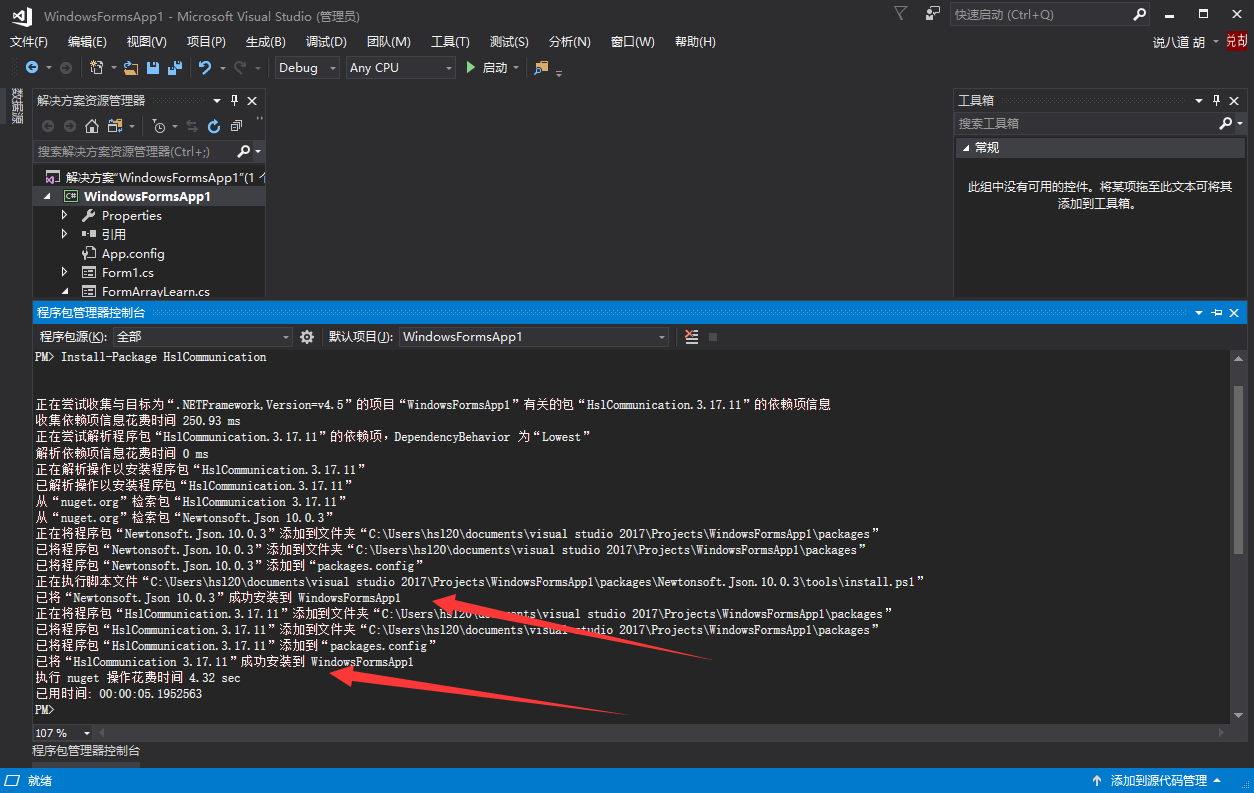1254x793 pixels.
Task: Expand the Properties node in tree
Action: 65,215
